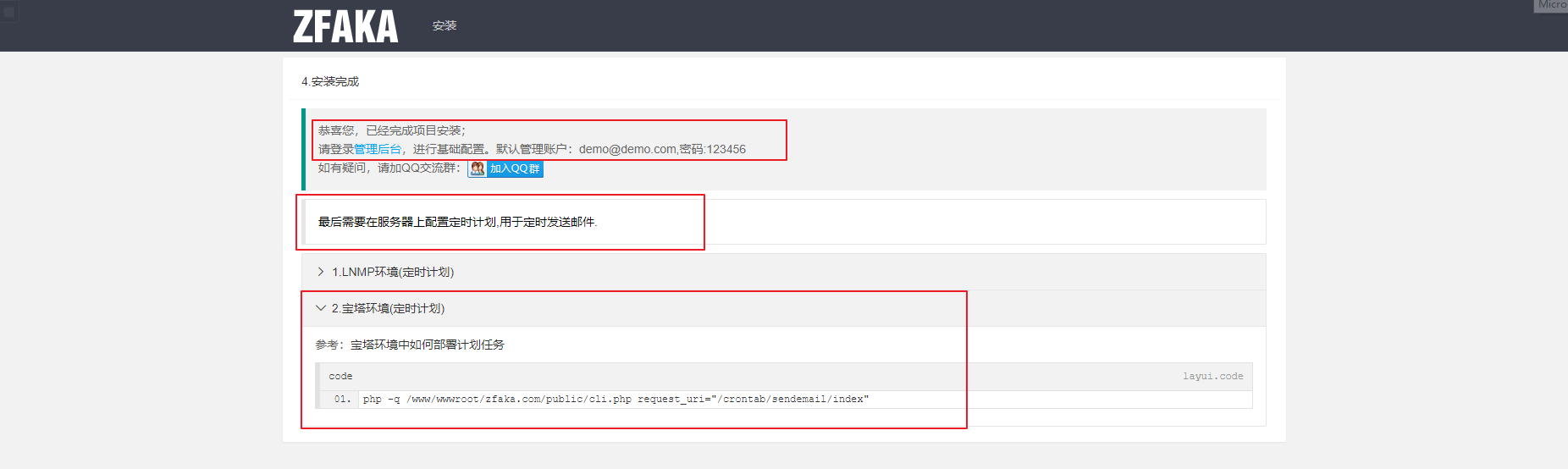Image resolution: width=1568 pixels, height=469 pixels.
Task: Select the php cli.php command line
Action: point(616,399)
